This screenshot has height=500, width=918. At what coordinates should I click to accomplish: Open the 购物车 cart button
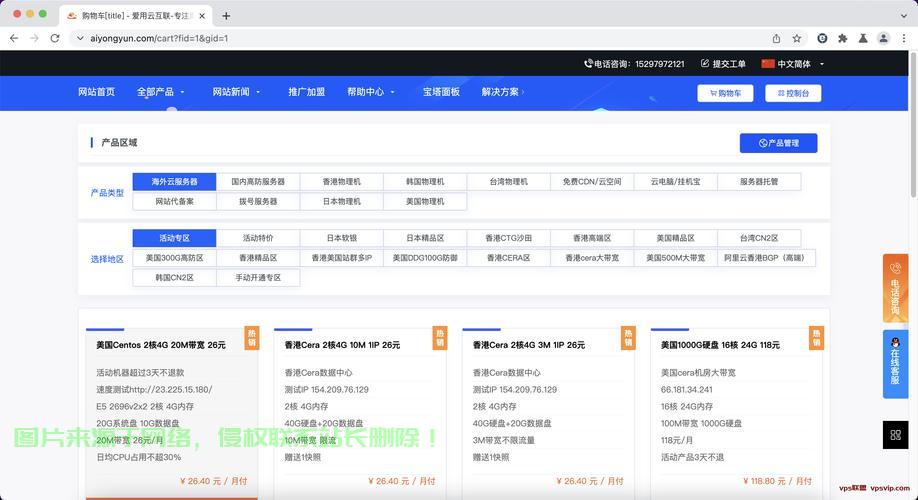pyautogui.click(x=725, y=93)
